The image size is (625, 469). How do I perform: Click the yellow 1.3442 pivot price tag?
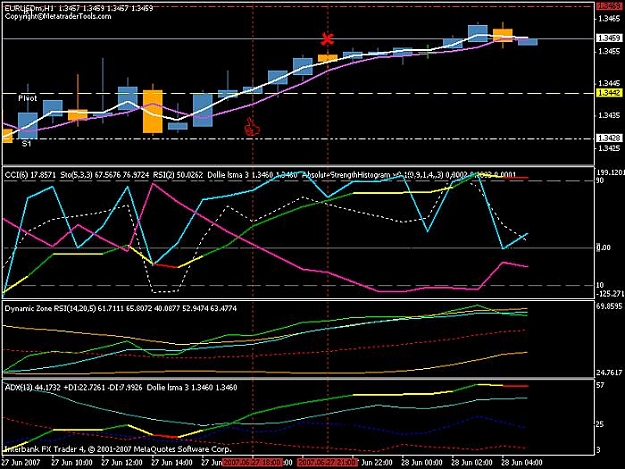(609, 93)
